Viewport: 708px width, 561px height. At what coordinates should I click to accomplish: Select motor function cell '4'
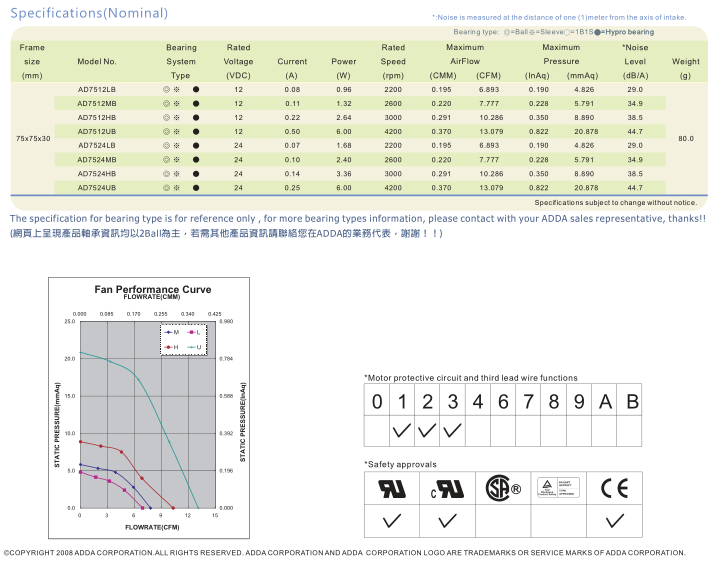click(478, 401)
